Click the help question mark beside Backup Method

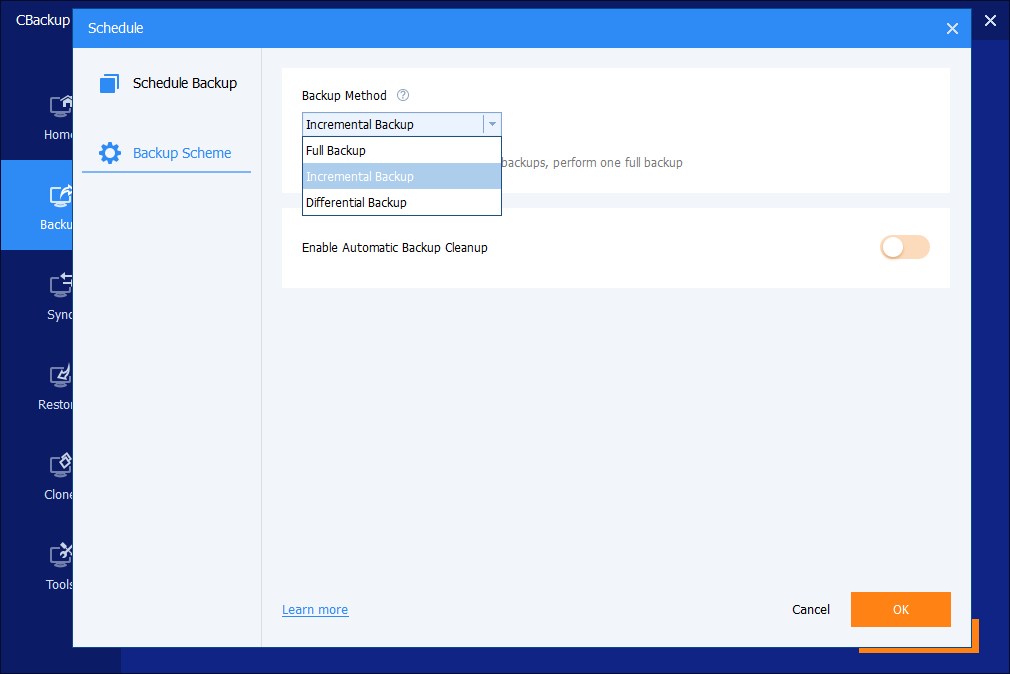[x=403, y=96]
